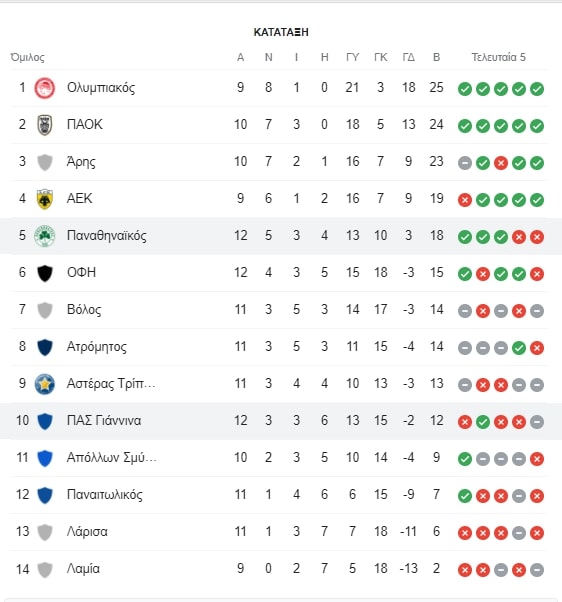Viewport: 562px width, 602px height.
Task: Click the ΑΕΚ yellow eagle crest
Action: pyautogui.click(x=45, y=199)
